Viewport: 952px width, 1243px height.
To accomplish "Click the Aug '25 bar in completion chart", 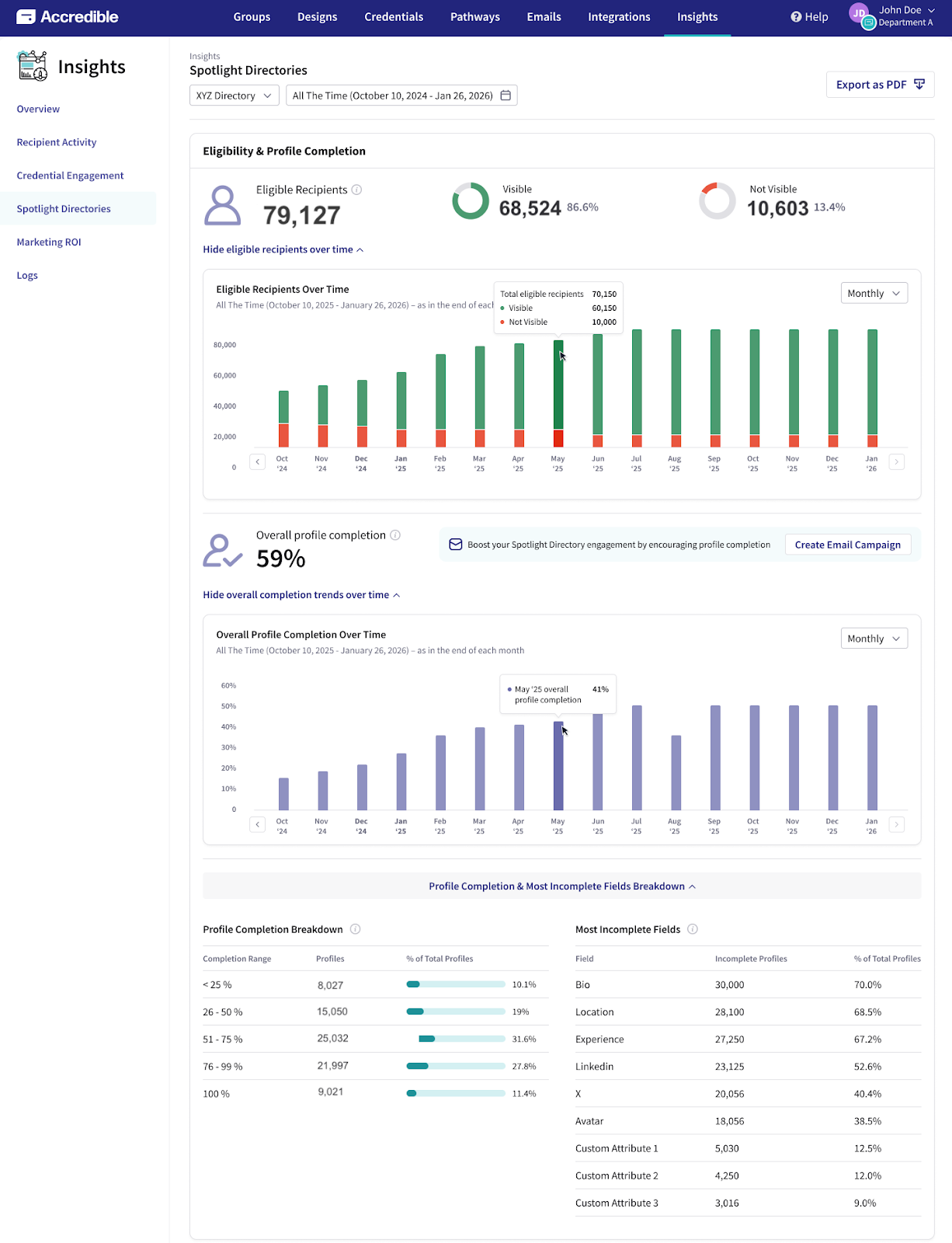I will point(676,773).
